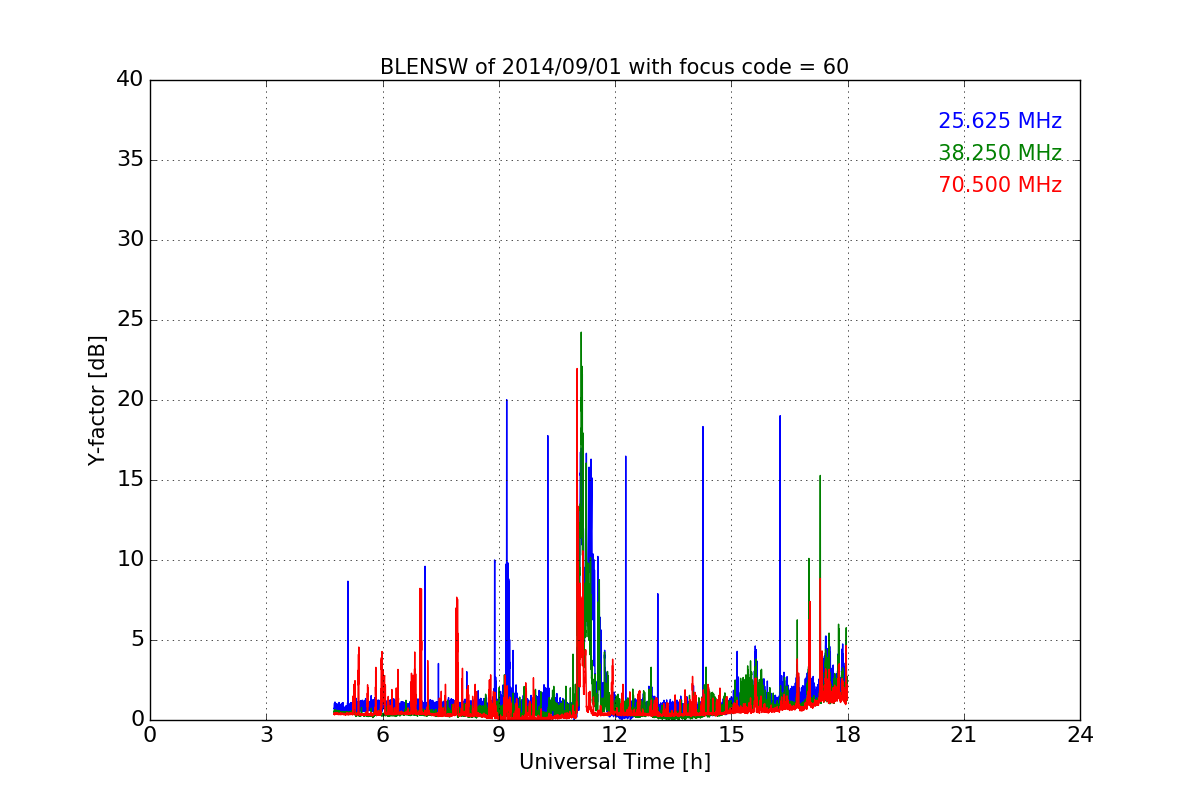The width and height of the screenshot is (1200, 800).
Task: Click the x-axis tick label '21'
Action: pos(964,735)
